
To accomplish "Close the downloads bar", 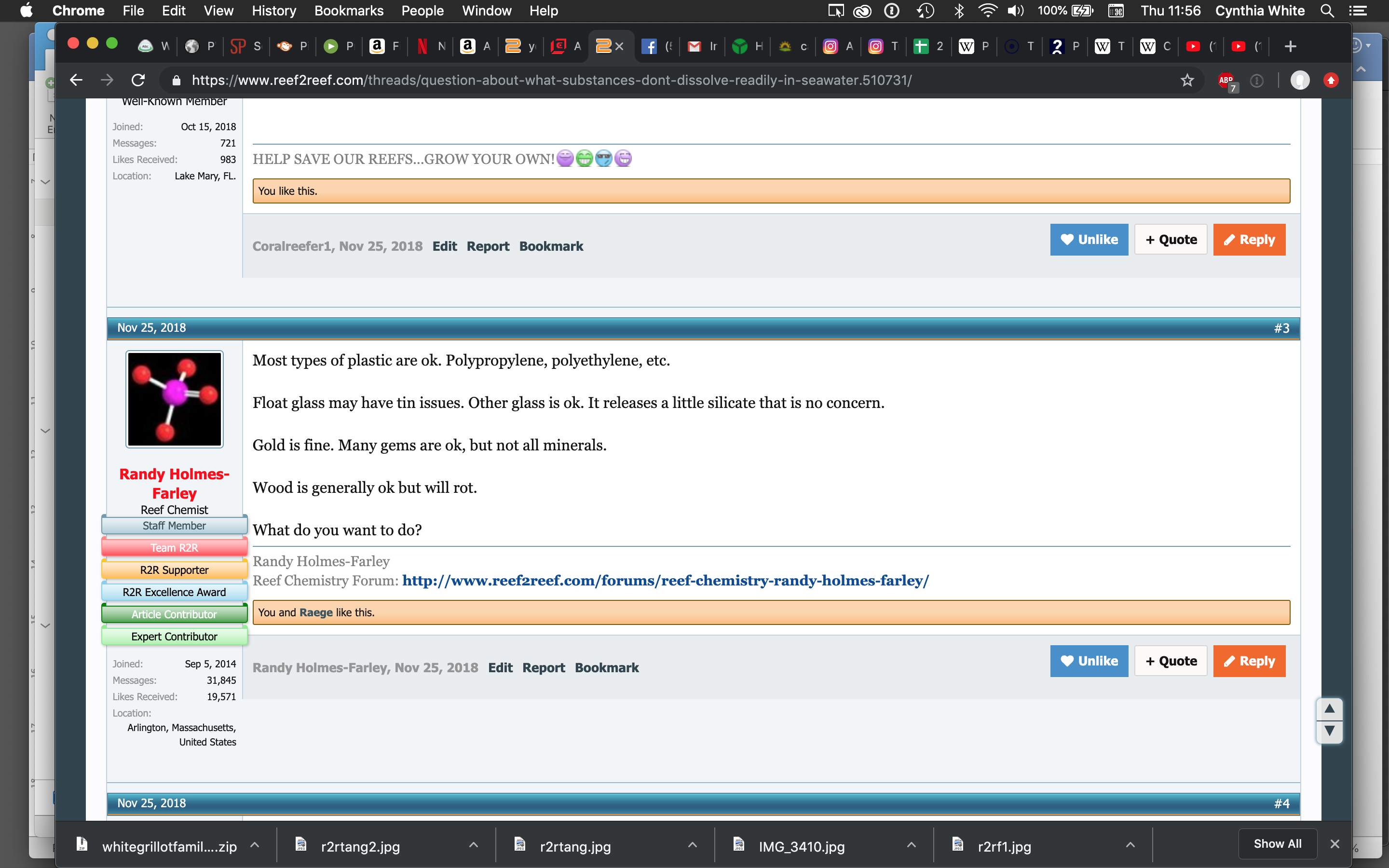I will pos(1335,844).
